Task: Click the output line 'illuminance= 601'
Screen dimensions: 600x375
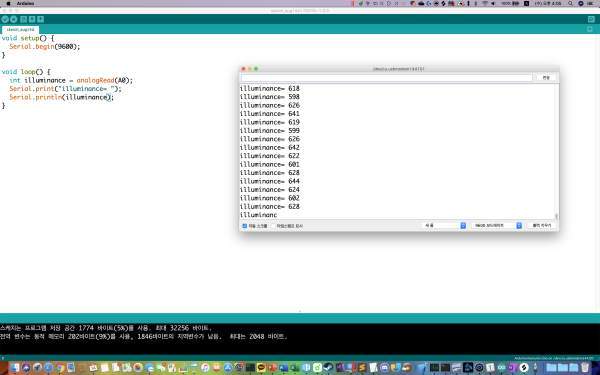Action: tap(270, 164)
